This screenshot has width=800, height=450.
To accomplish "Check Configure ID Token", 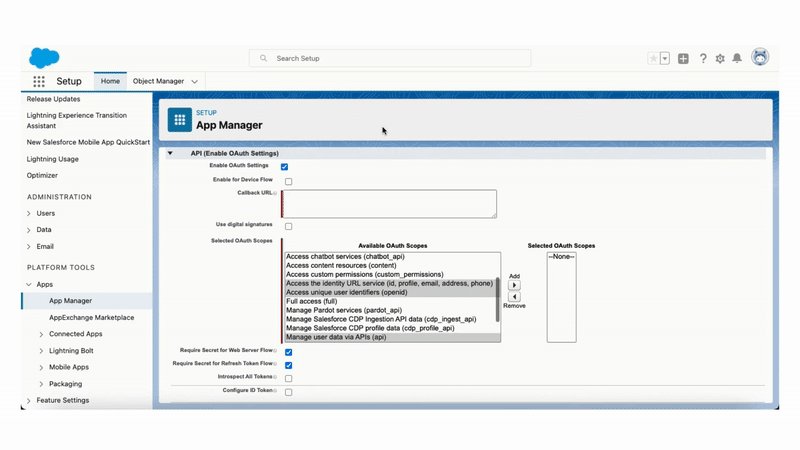I will tap(289, 392).
